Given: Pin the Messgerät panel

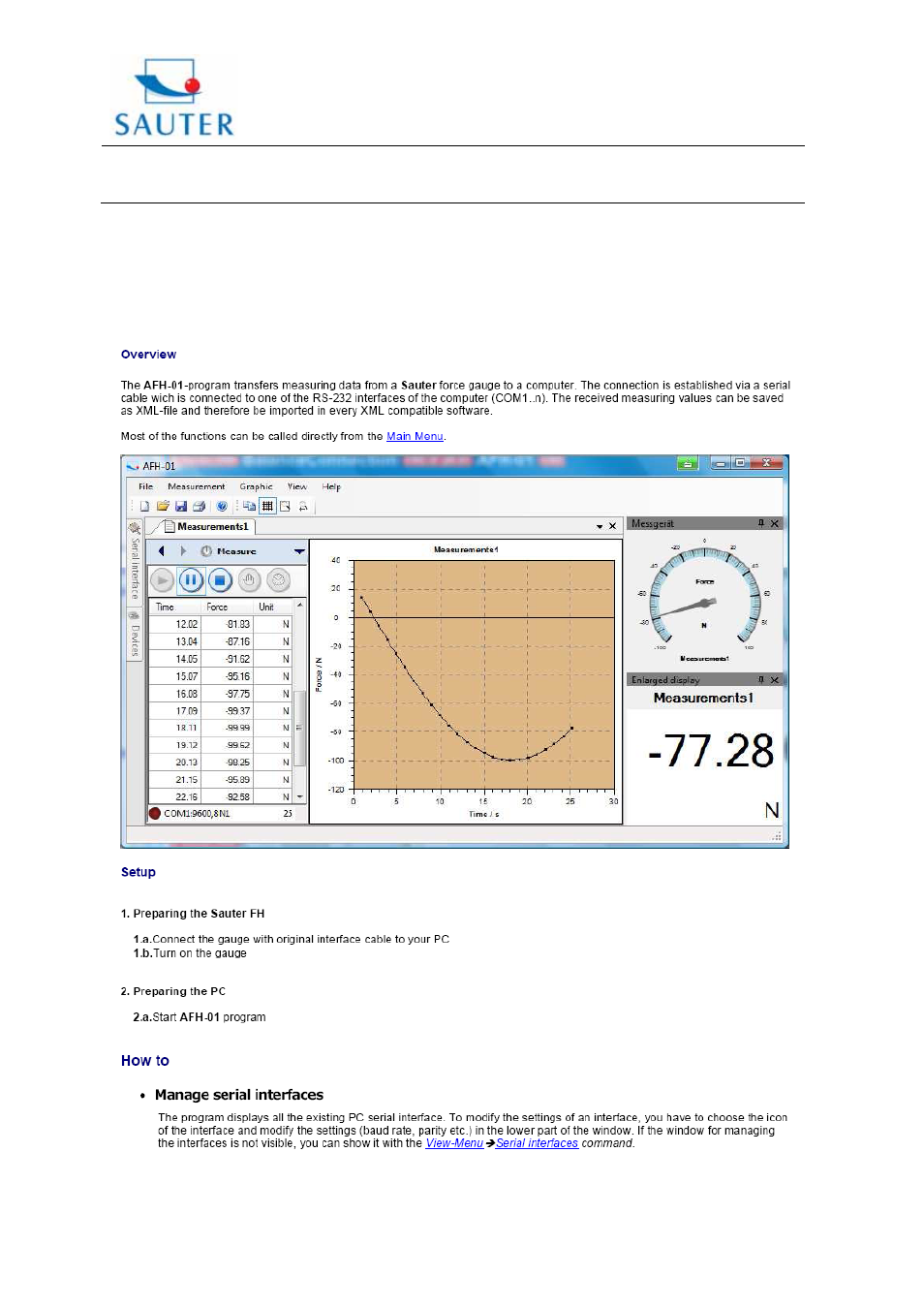Looking at the screenshot, I should tap(761, 523).
